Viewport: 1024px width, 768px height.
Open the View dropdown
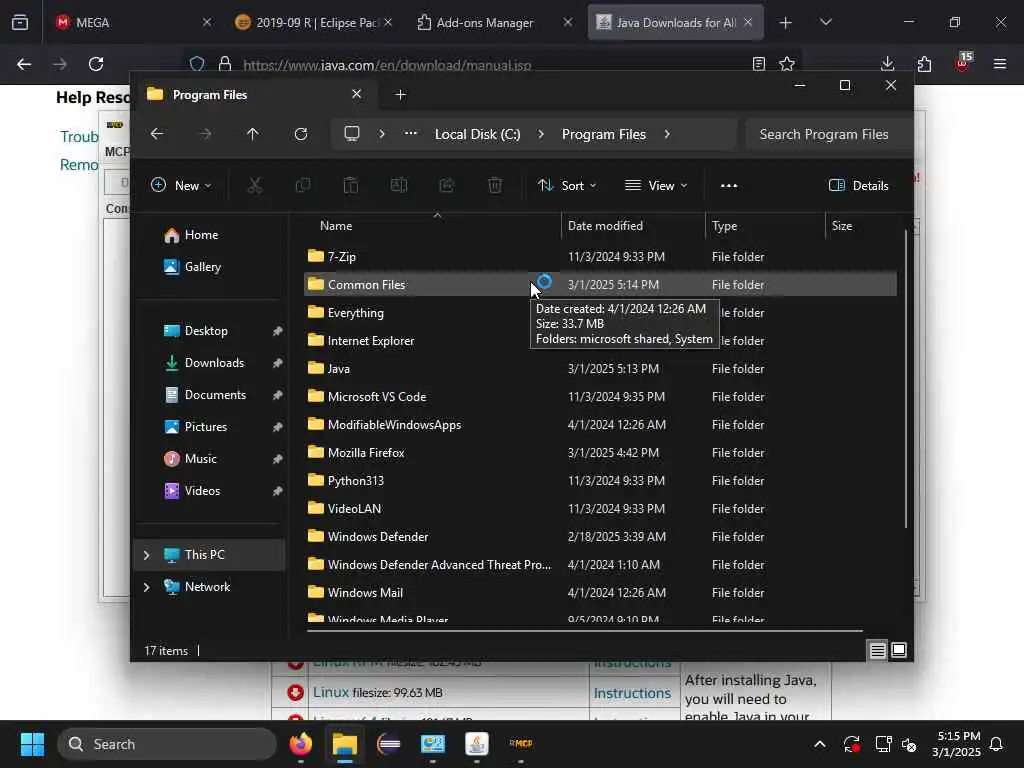(x=656, y=185)
